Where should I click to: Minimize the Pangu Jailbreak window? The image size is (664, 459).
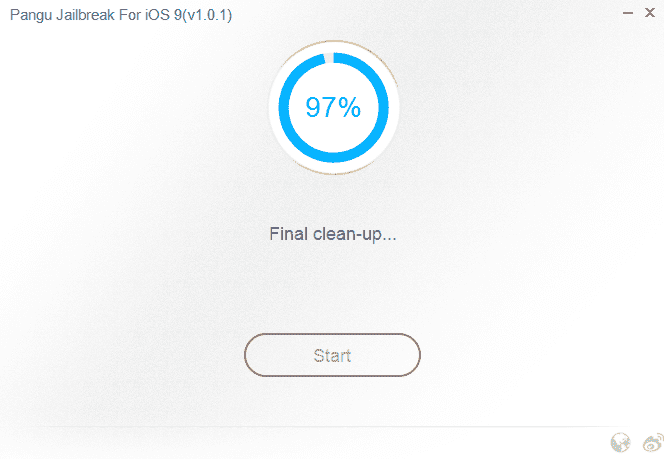(x=628, y=13)
